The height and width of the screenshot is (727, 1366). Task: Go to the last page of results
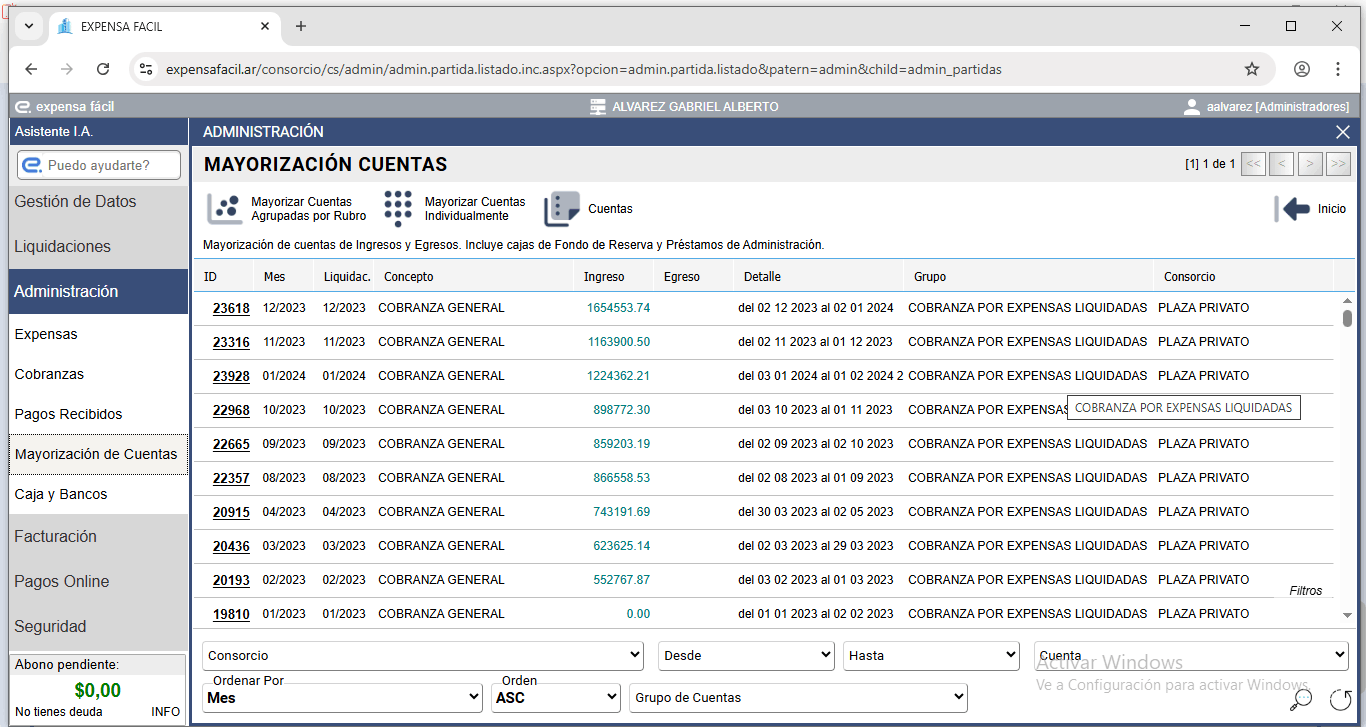[x=1338, y=164]
